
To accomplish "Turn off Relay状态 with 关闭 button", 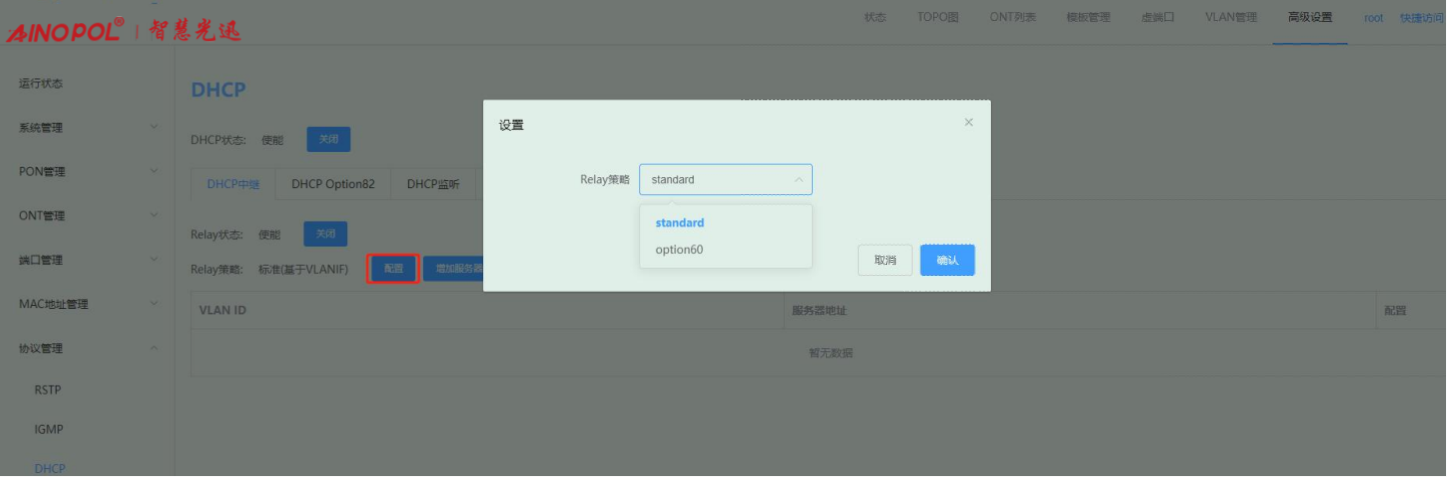I will point(325,234).
